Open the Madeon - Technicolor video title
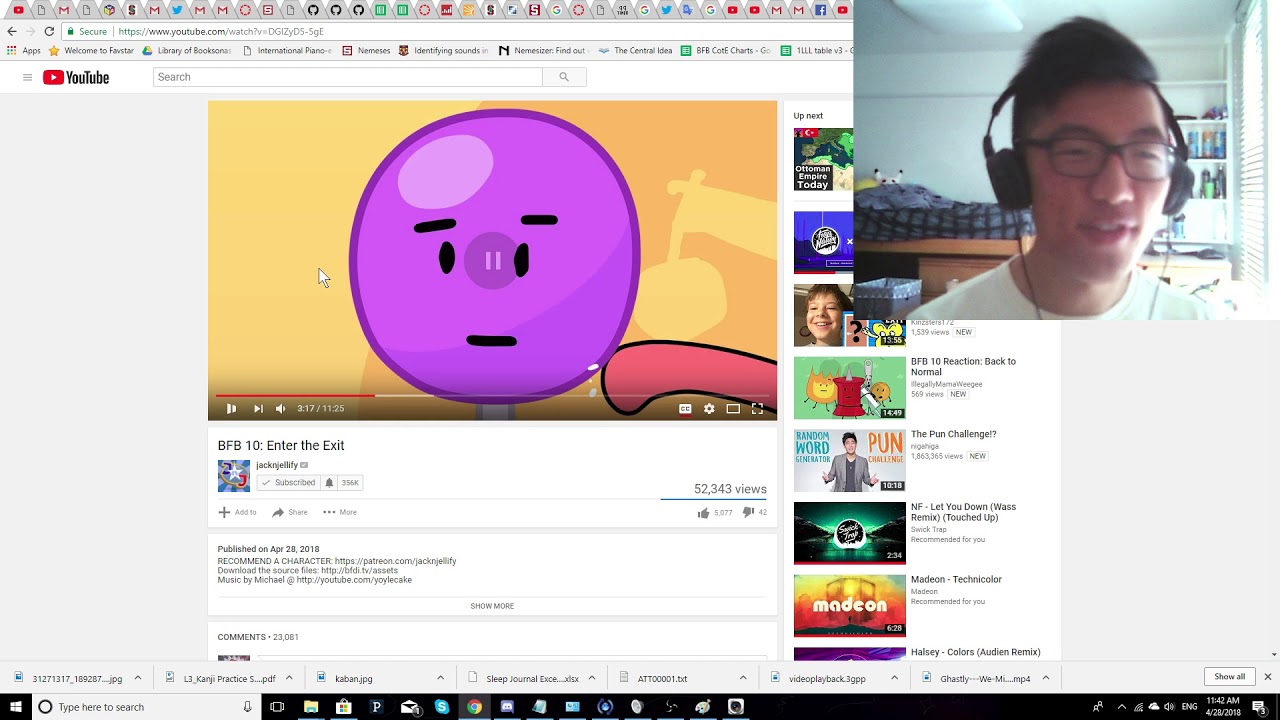 coord(956,579)
